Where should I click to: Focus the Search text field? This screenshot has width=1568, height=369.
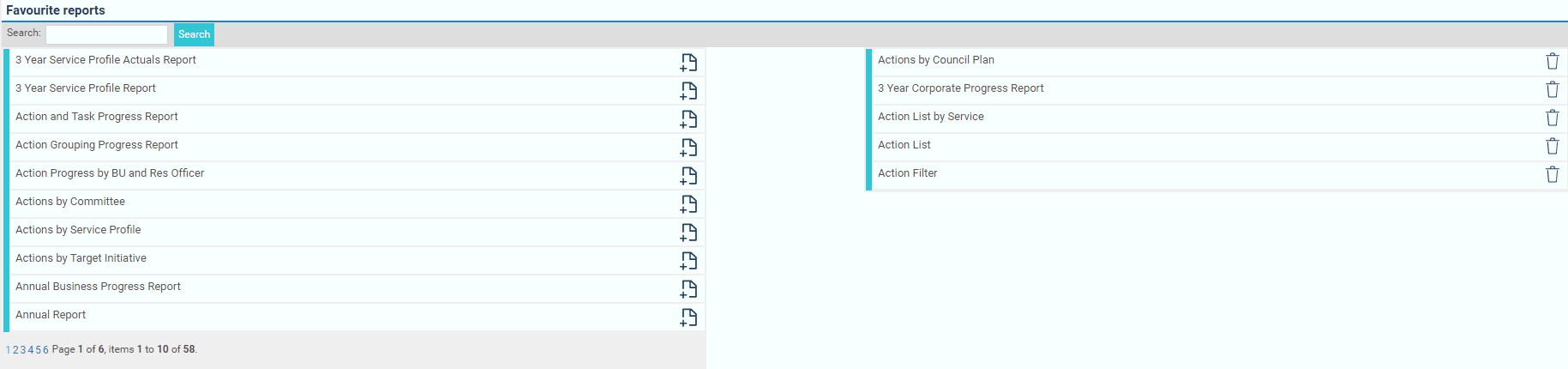(106, 34)
